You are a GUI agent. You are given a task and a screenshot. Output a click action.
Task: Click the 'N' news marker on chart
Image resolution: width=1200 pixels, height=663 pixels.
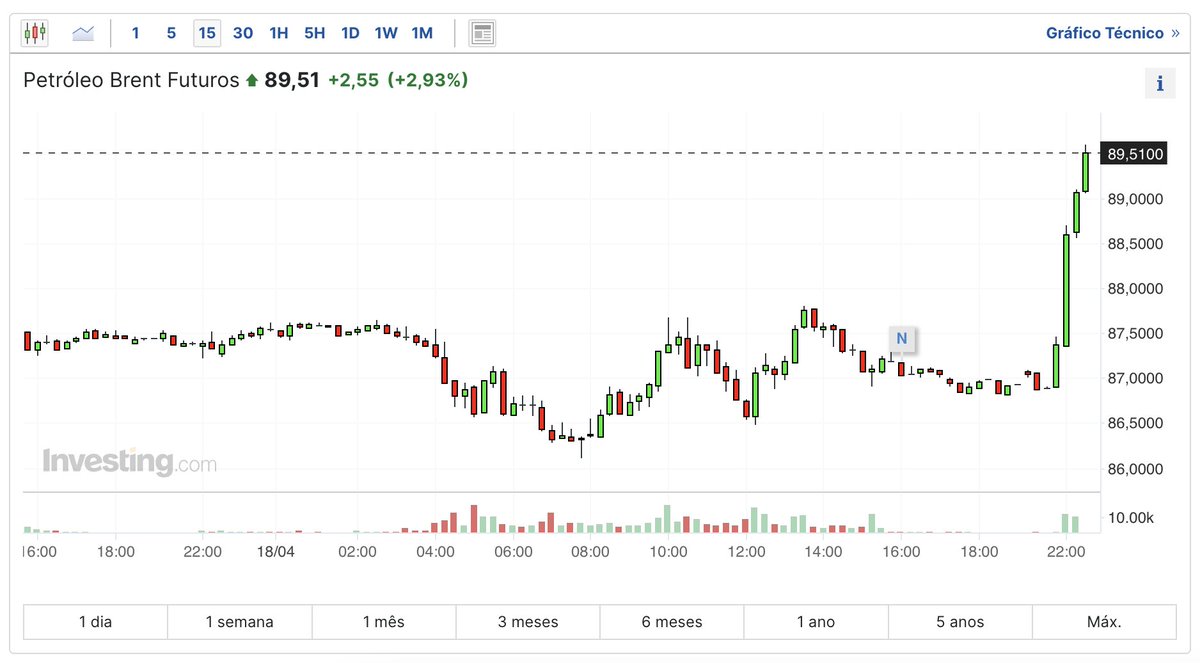coord(901,339)
